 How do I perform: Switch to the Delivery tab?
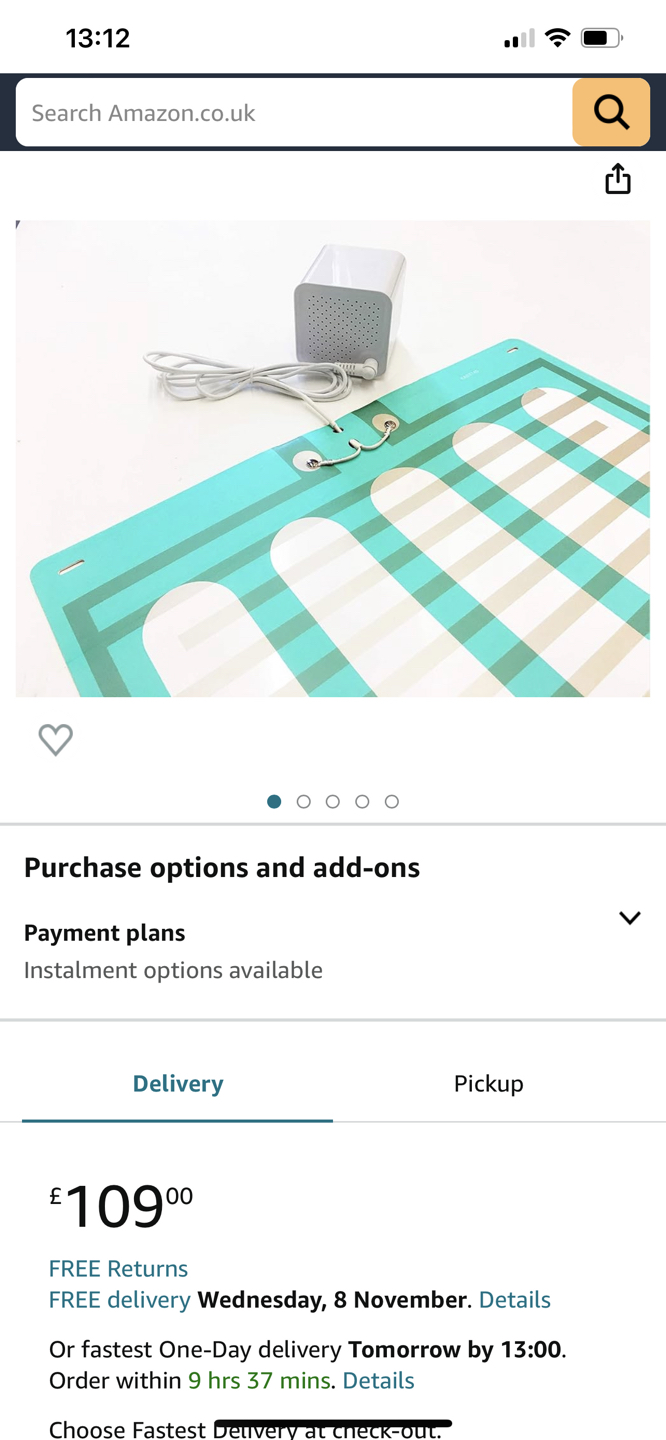[x=178, y=1084]
